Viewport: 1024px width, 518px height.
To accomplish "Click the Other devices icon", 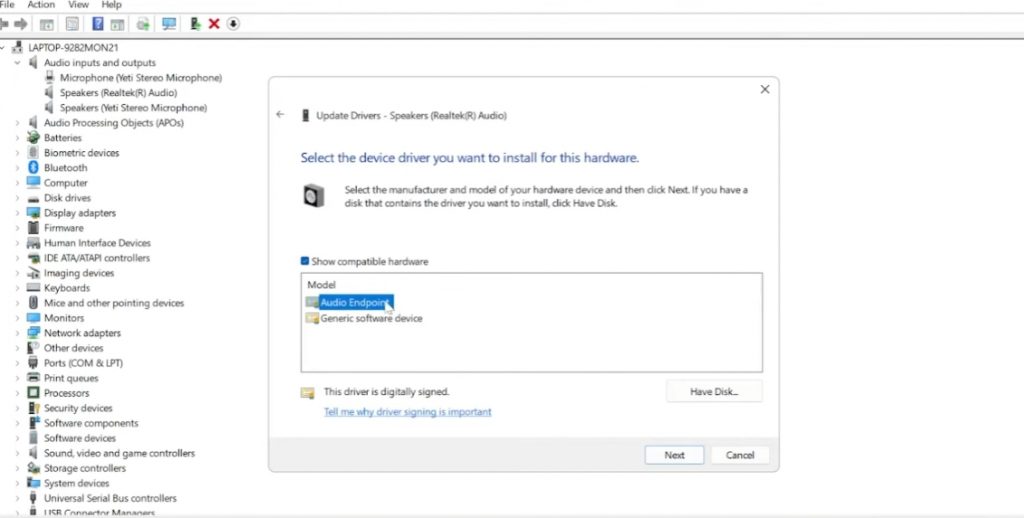I will coord(33,348).
